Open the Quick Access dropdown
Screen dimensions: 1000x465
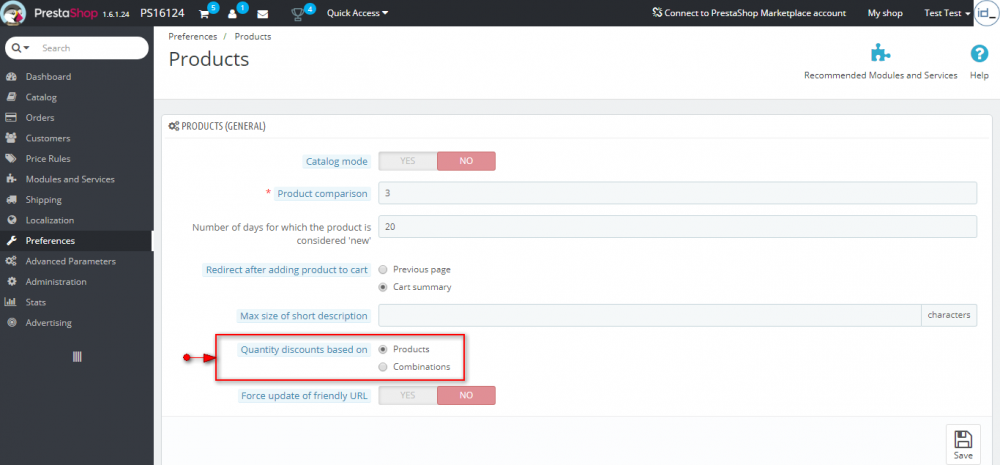(x=357, y=13)
